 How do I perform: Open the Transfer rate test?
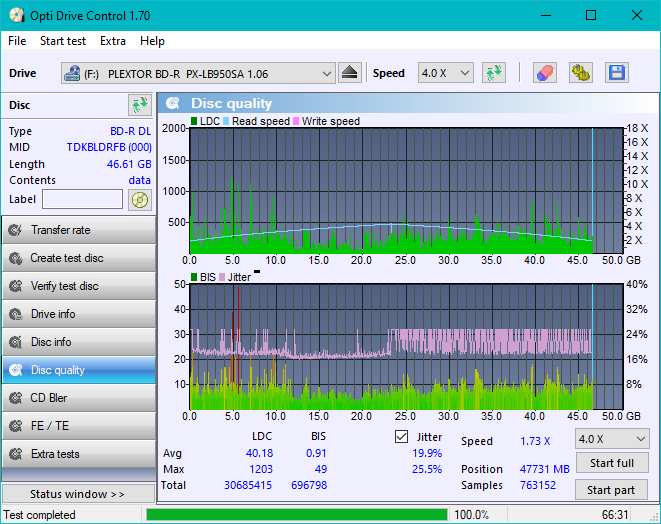pos(79,230)
